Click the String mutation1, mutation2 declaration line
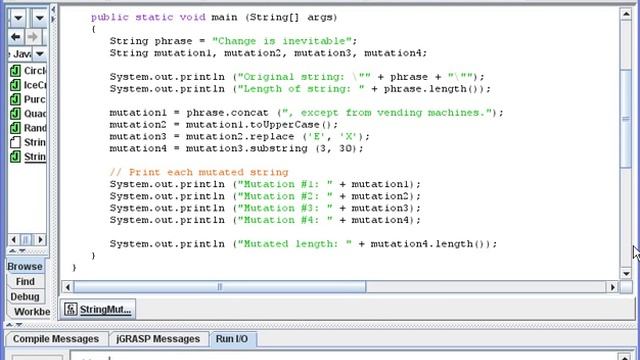The image size is (640, 360). (268, 53)
